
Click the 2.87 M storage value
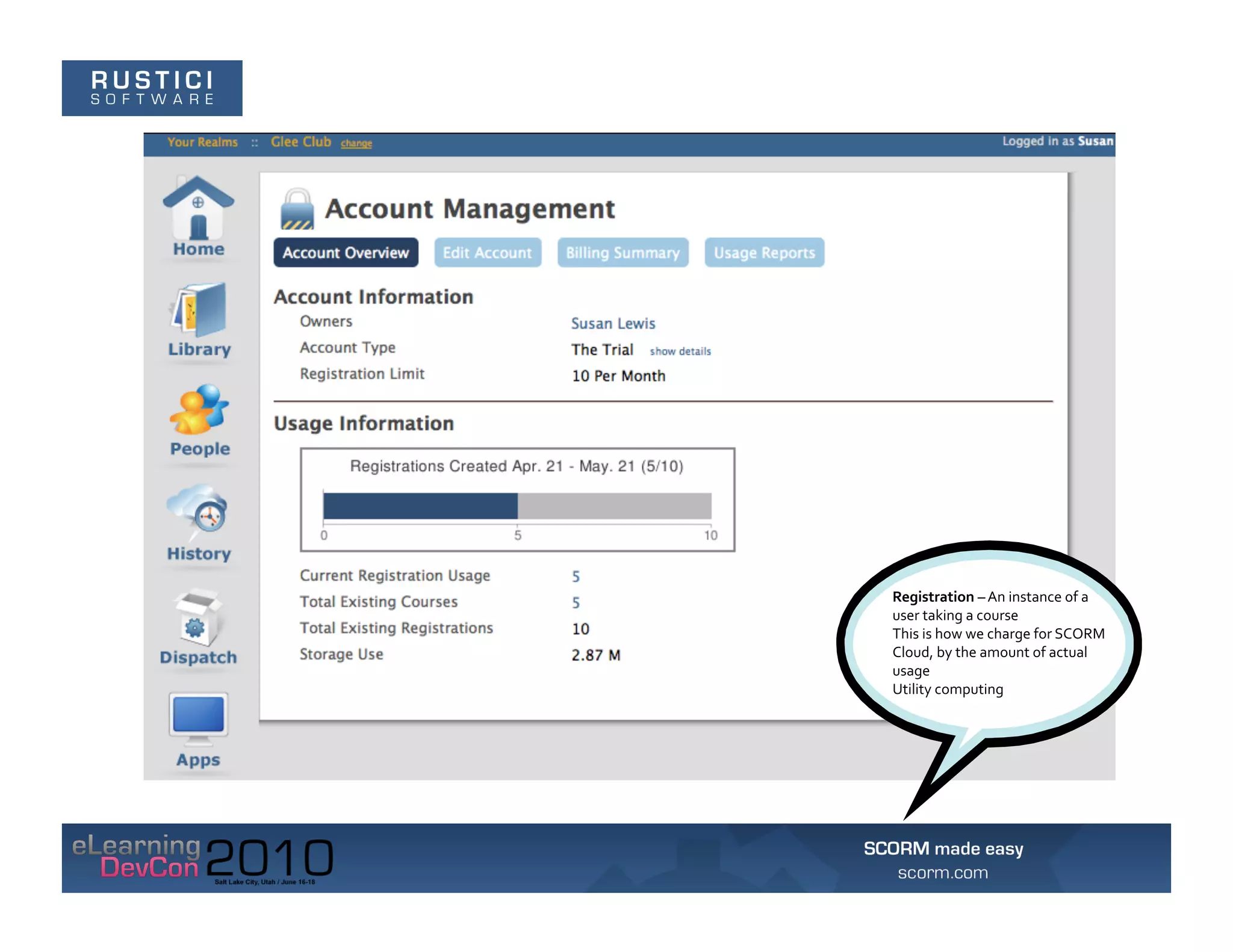tap(596, 655)
